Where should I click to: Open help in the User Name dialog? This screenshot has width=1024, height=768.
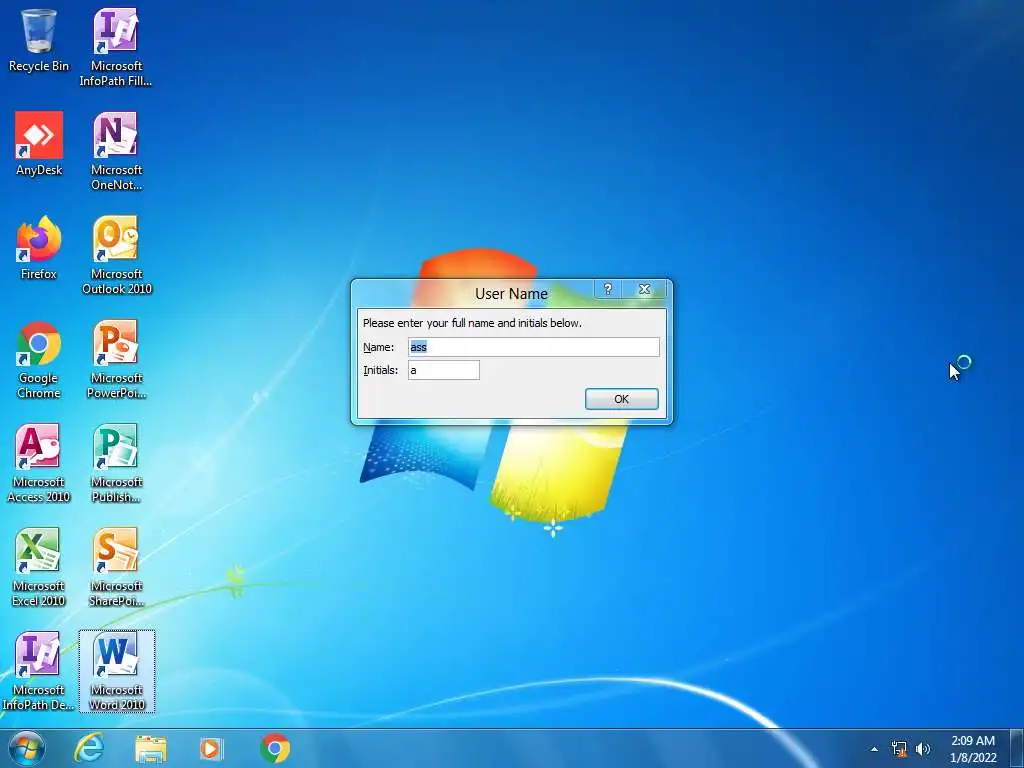pos(608,289)
